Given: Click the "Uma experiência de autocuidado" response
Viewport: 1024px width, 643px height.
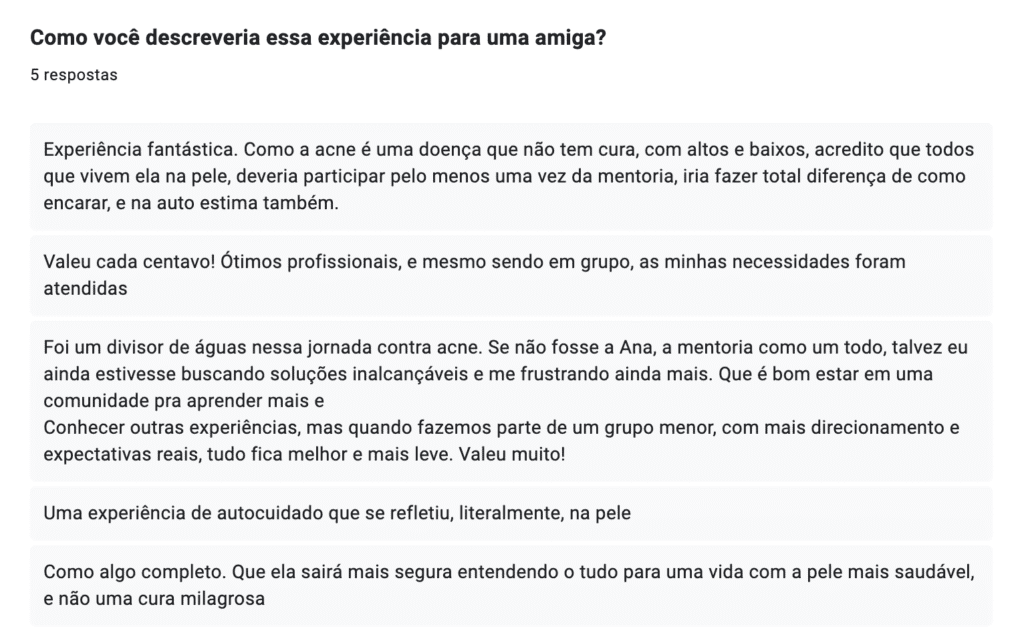Looking at the screenshot, I should (338, 513).
